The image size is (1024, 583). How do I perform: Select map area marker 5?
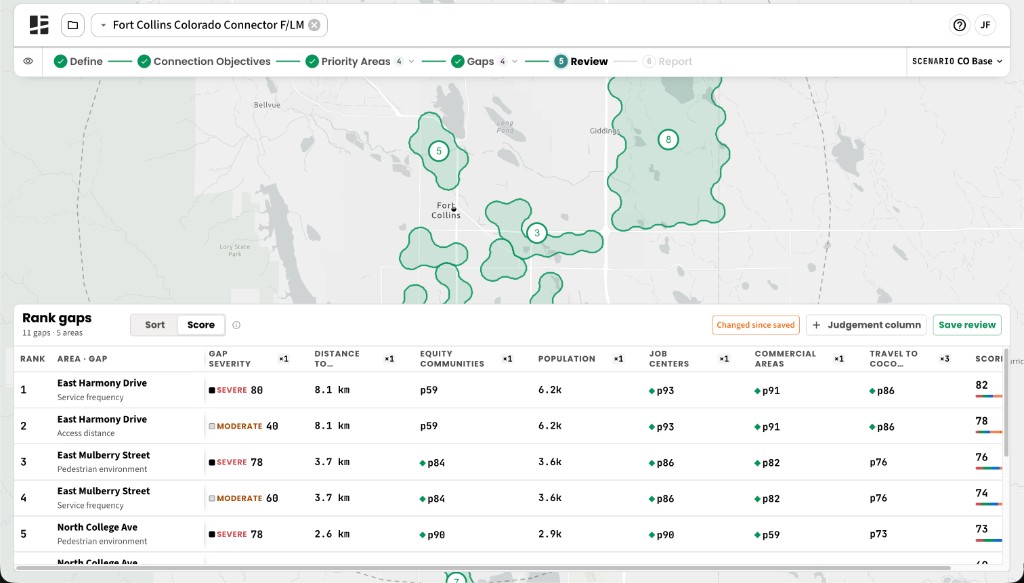coord(439,151)
